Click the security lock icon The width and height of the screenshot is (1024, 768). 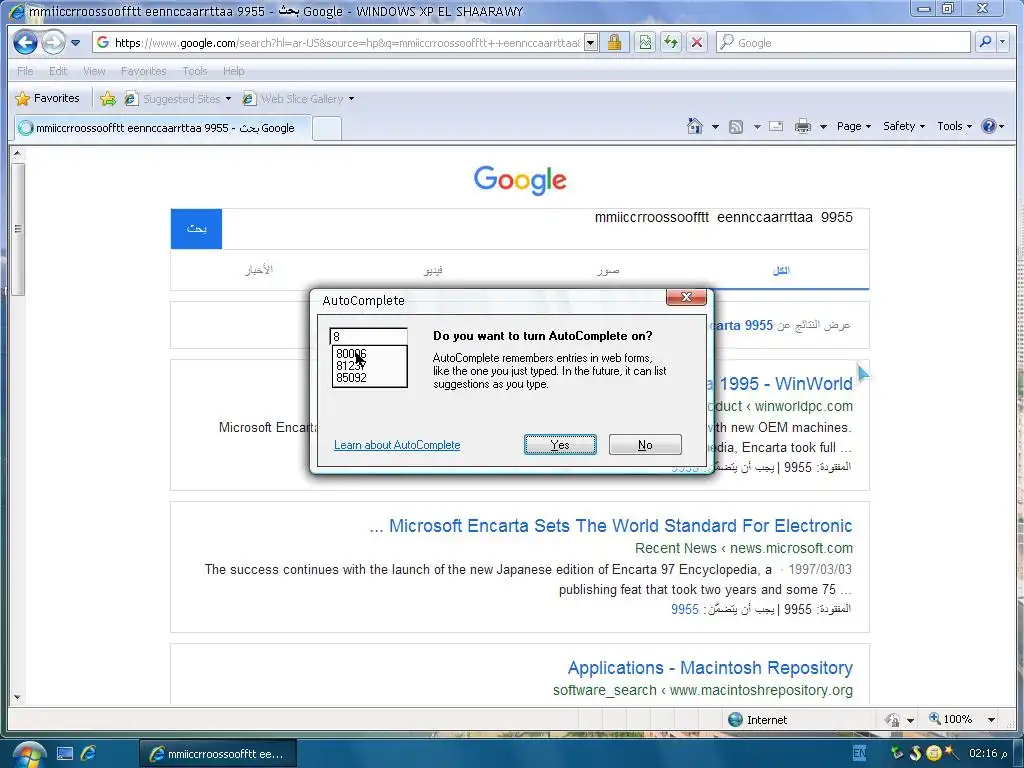614,43
